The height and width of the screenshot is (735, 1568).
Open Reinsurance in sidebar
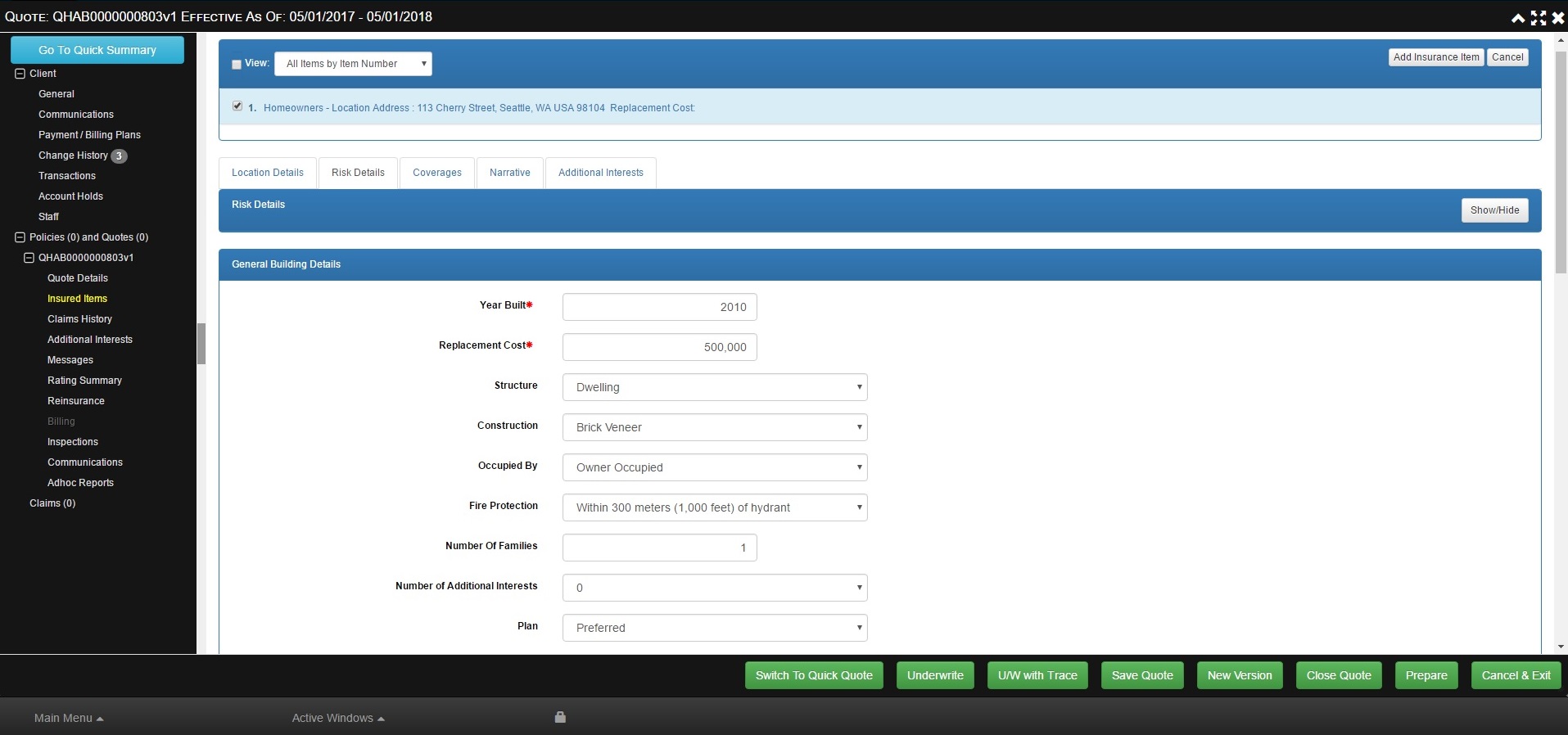click(x=76, y=401)
